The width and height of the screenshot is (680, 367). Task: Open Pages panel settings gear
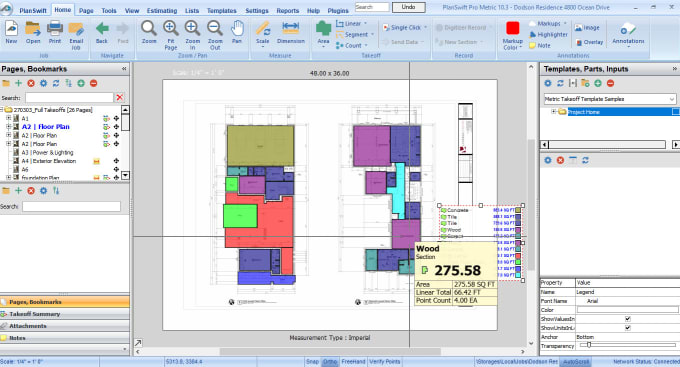[43, 83]
